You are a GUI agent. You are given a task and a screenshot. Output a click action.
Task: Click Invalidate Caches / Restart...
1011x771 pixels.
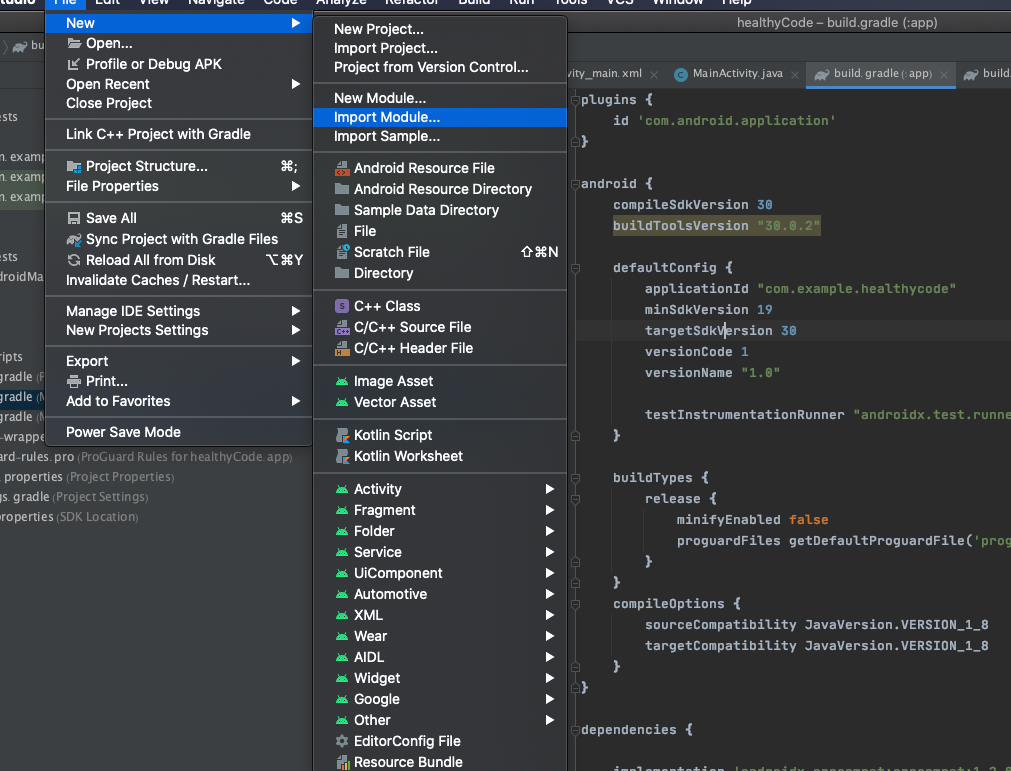click(x=179, y=280)
